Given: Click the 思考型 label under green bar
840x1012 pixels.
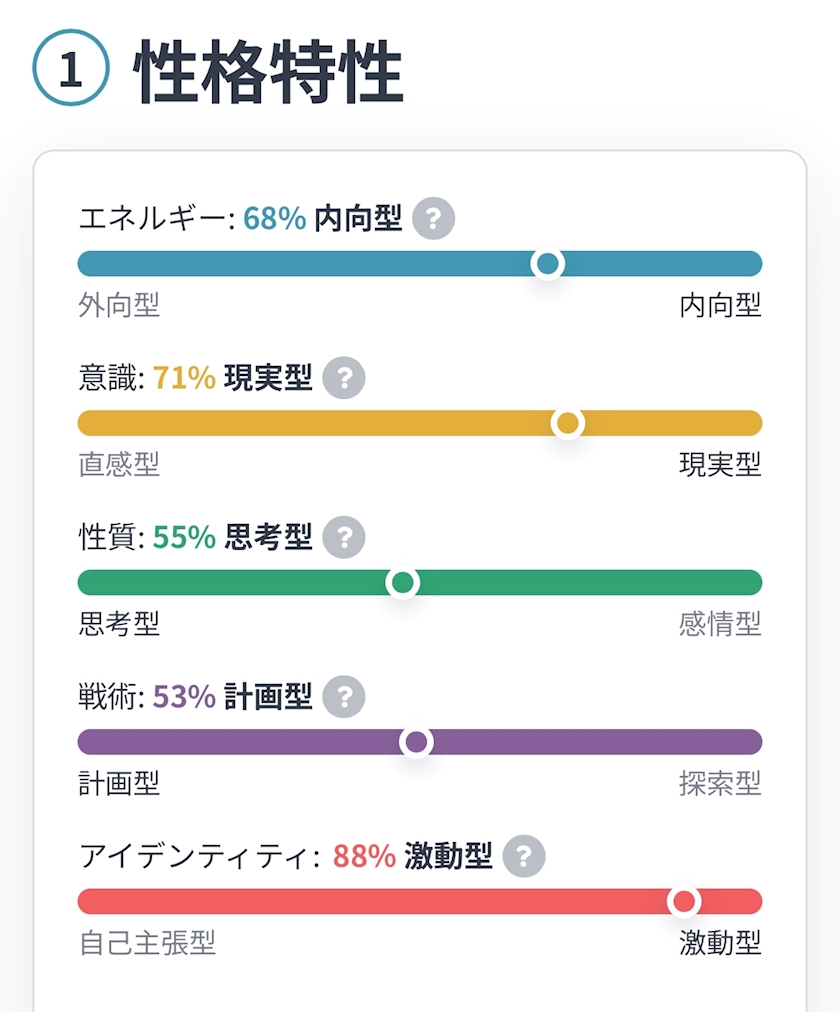Looking at the screenshot, I should (119, 624).
